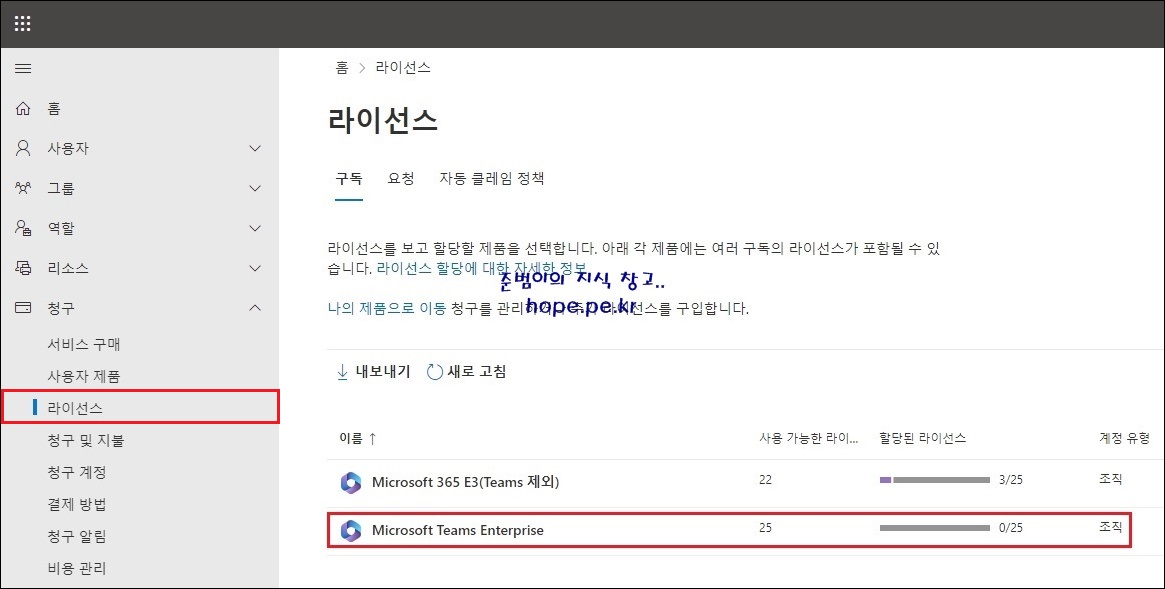Screen dimensions: 1165x589
Task: Click the home house icon in sidebar
Action: 23,108
